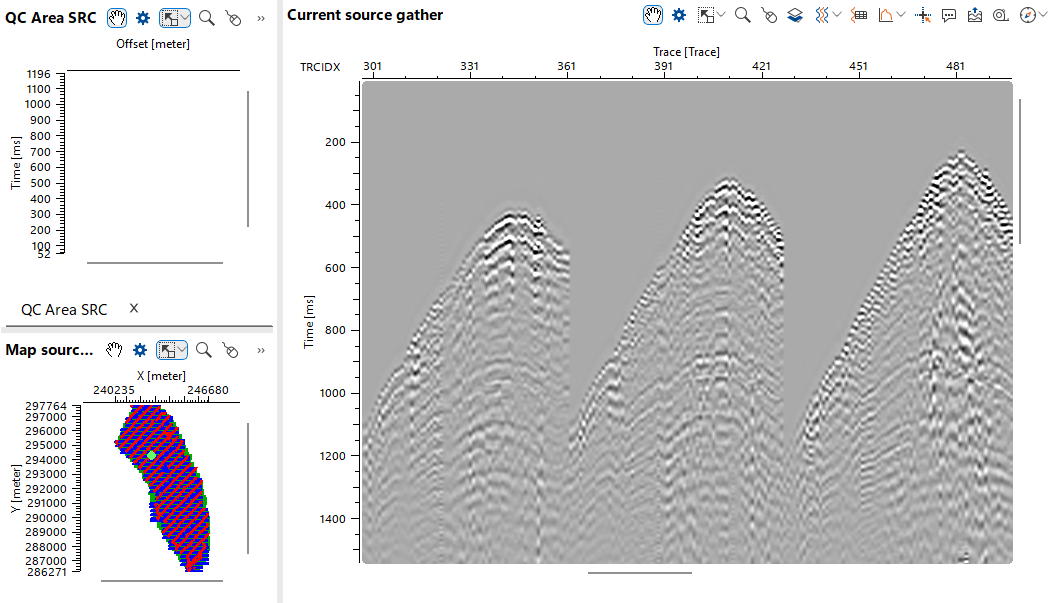Activate zoom magnifier in QC Area SRC panel
The image size is (1050, 603).
(x=207, y=18)
